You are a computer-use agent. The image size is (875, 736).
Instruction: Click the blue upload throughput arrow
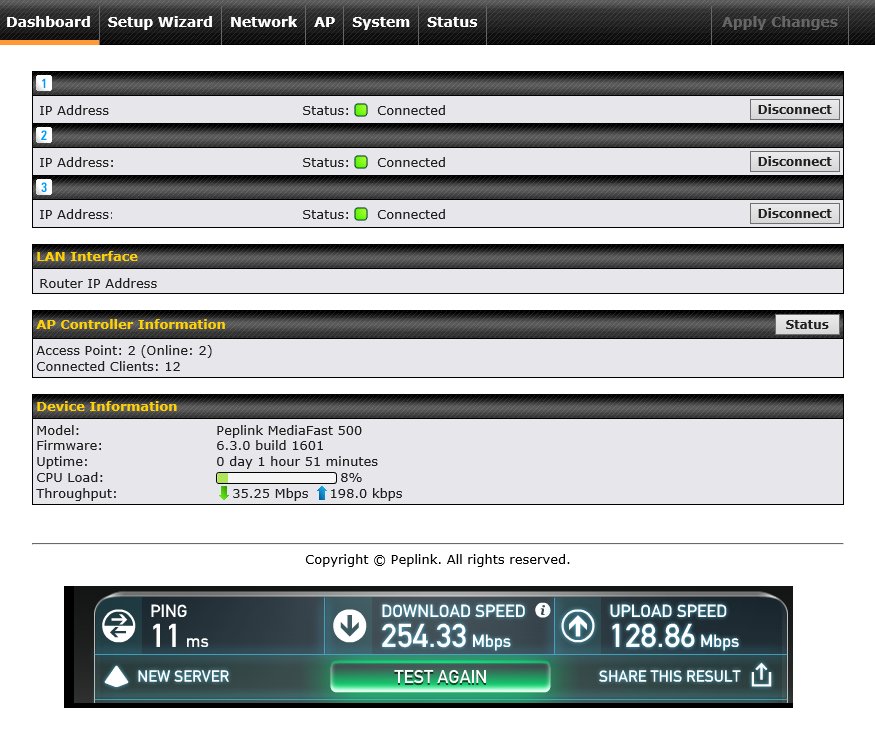point(321,493)
